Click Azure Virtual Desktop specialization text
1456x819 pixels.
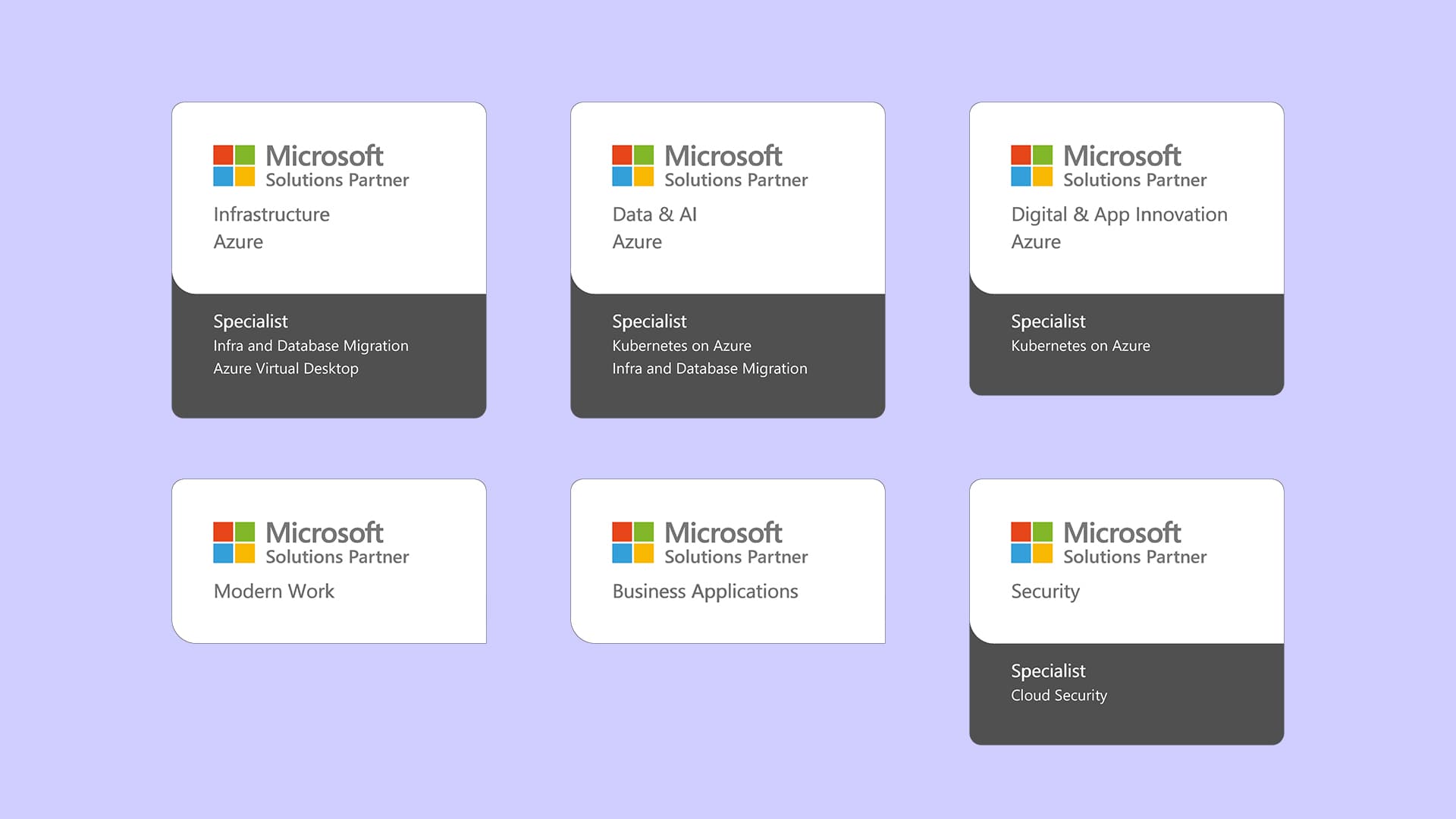pyautogui.click(x=286, y=369)
